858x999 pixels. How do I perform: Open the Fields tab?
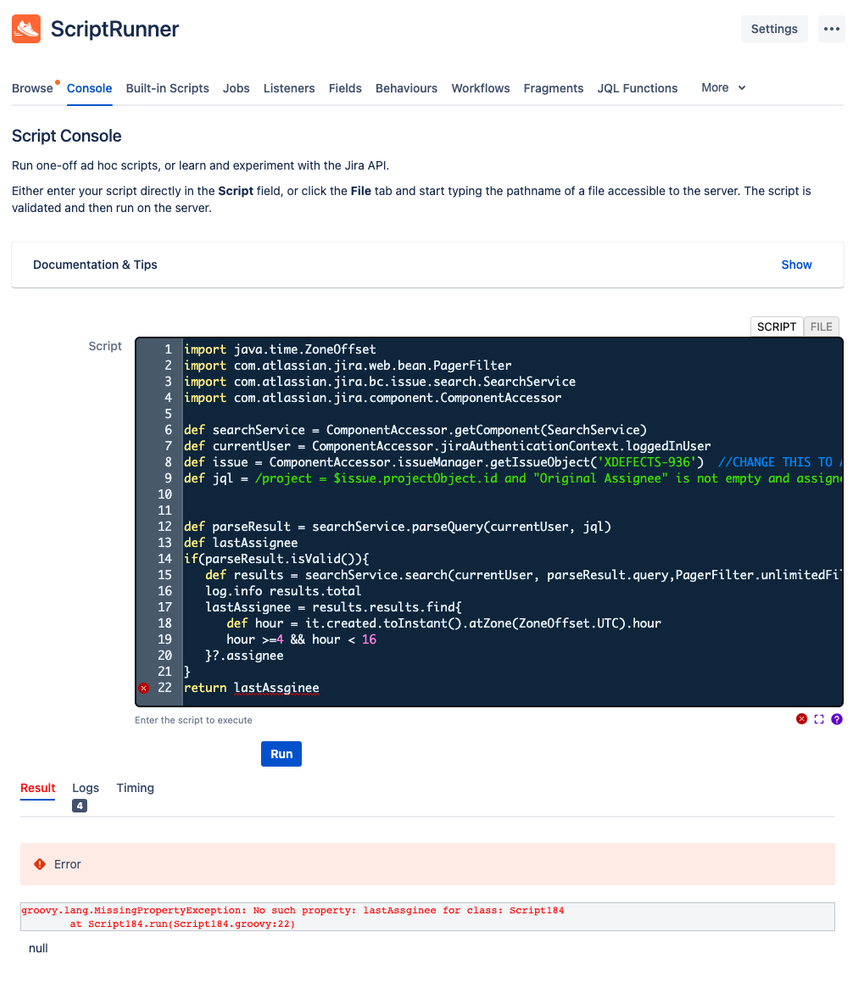[345, 89]
